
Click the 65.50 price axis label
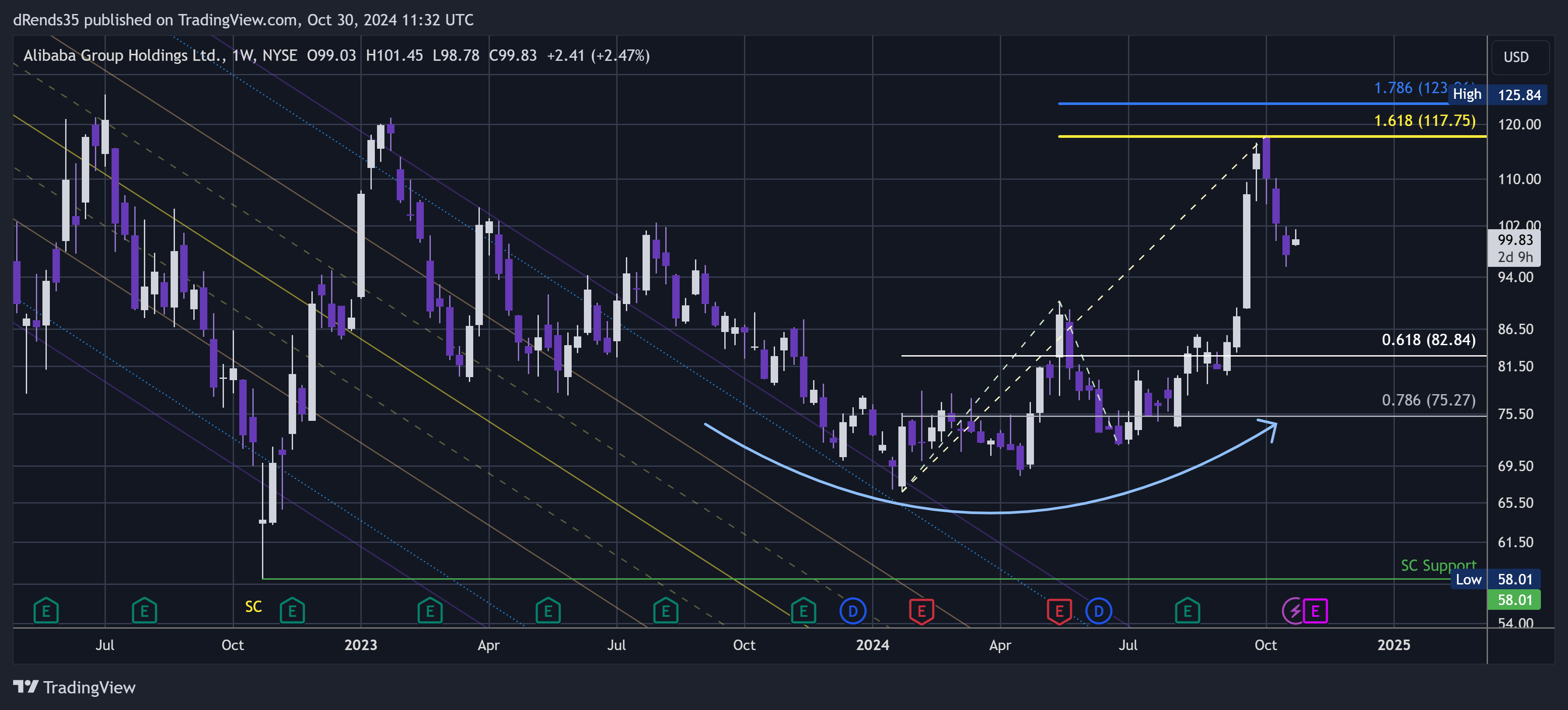click(1516, 503)
